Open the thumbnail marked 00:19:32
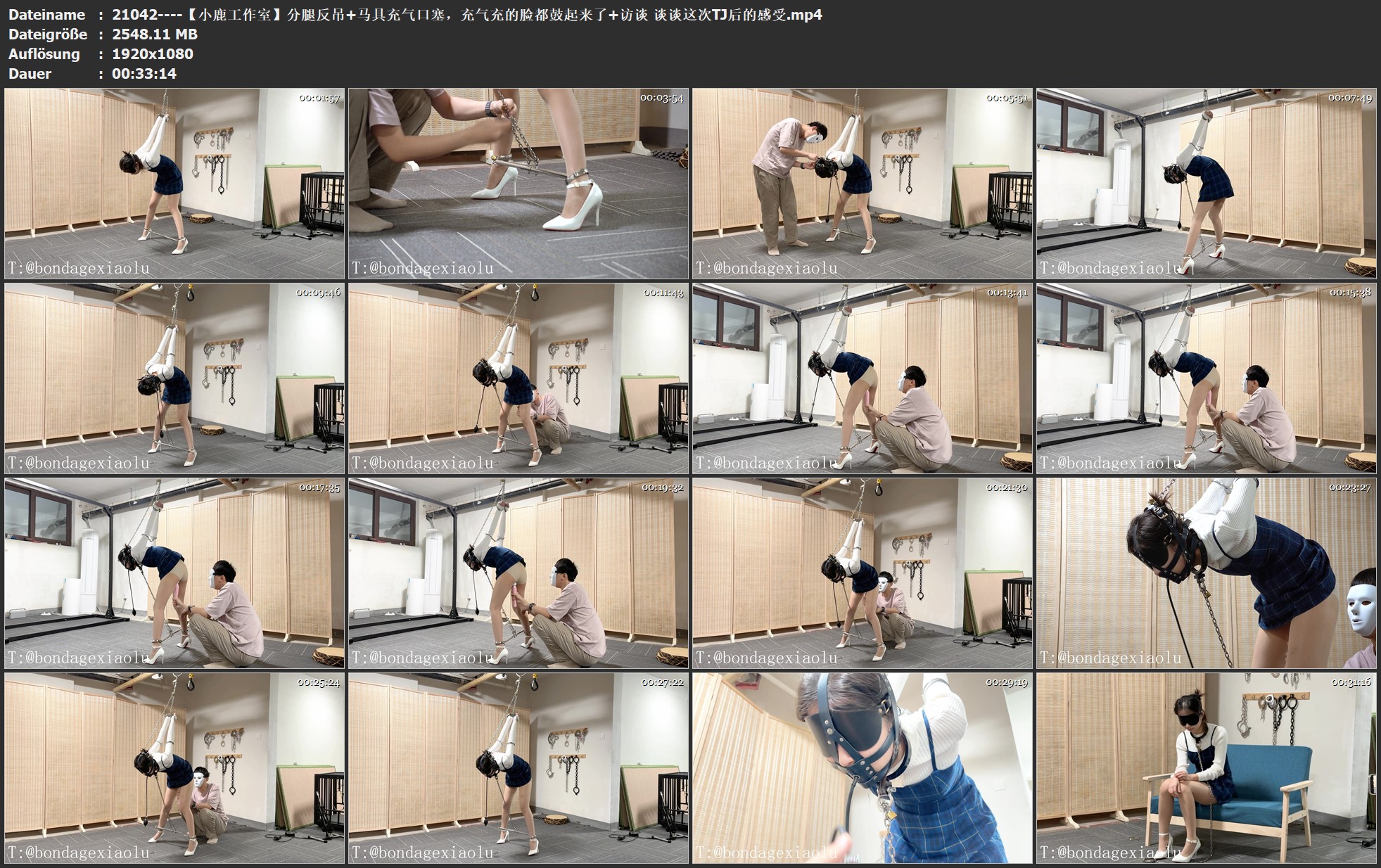 [x=518, y=573]
